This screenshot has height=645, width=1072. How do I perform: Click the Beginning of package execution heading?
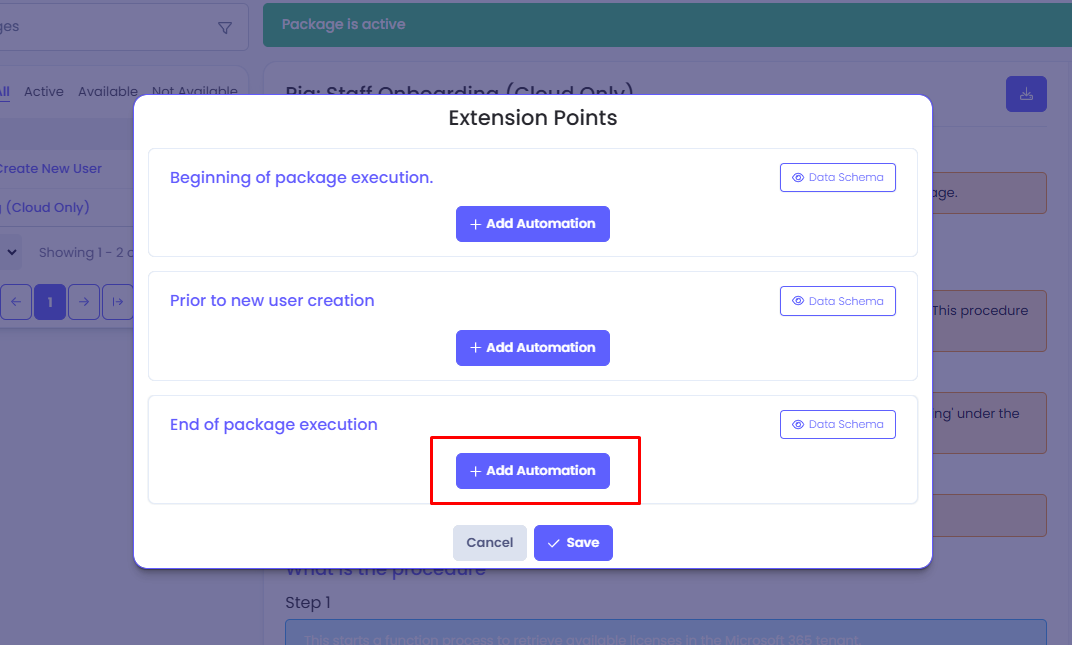coord(302,177)
